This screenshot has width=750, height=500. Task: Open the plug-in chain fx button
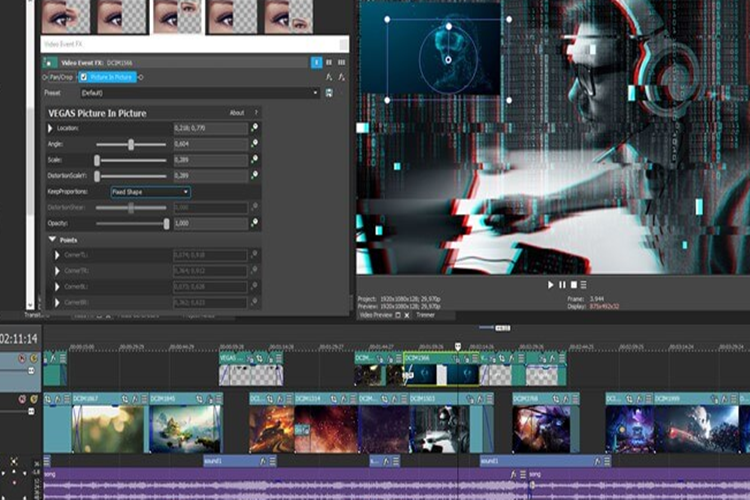(x=329, y=77)
